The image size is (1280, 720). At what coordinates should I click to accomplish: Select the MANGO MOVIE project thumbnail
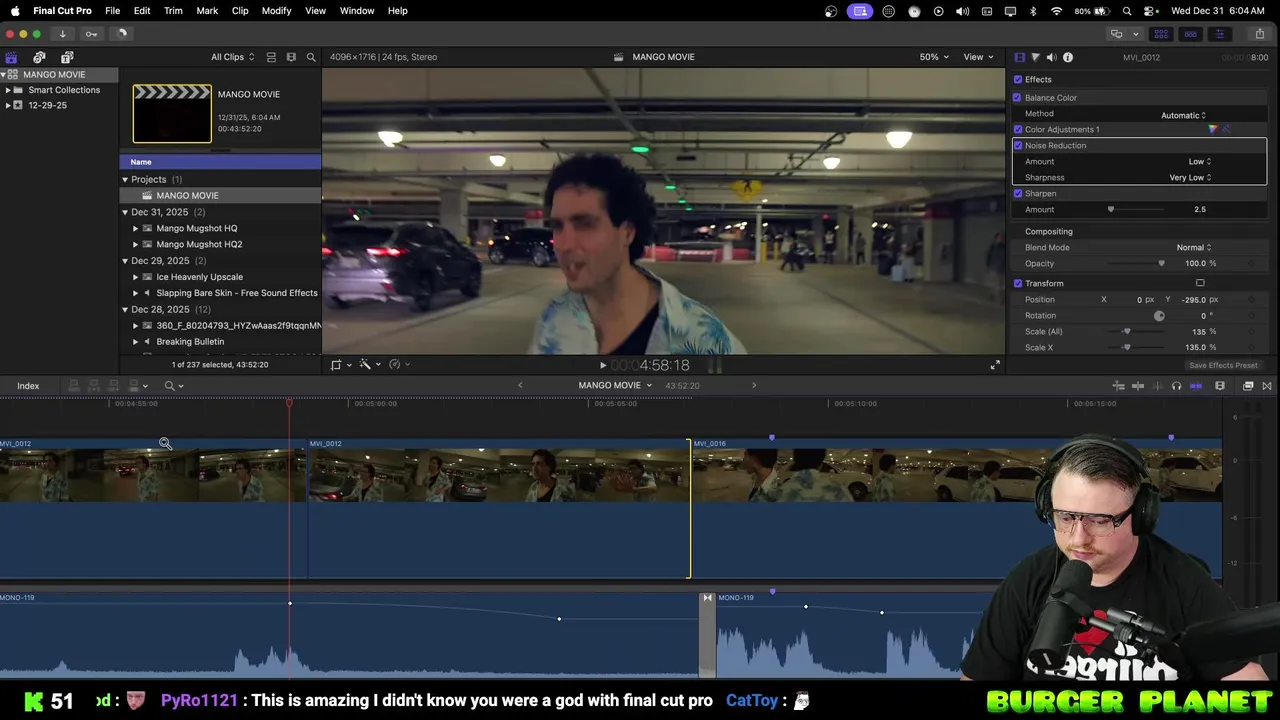[x=172, y=114]
